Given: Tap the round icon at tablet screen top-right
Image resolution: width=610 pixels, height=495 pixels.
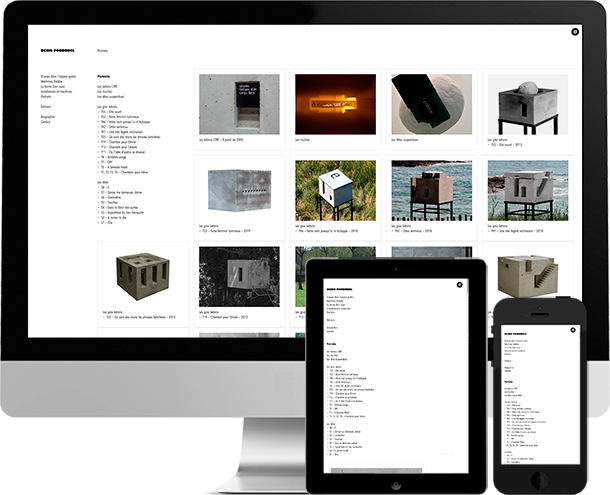Looking at the screenshot, I should tap(458, 285).
